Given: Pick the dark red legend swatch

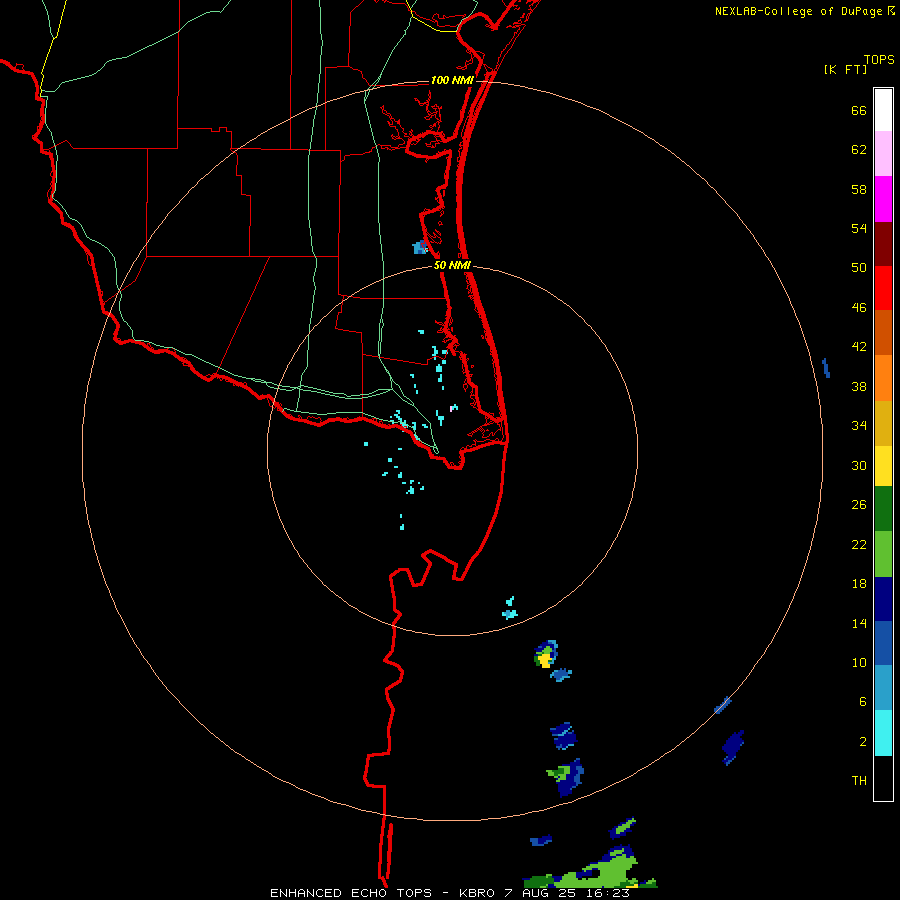Looking at the screenshot, I should pos(883,244).
